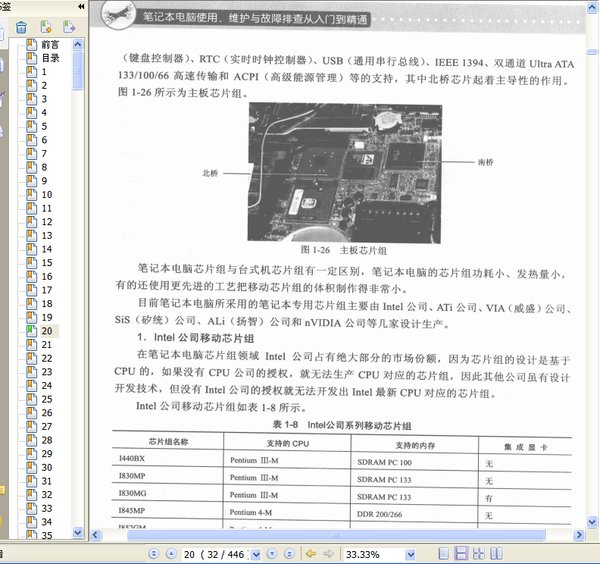Go to last page button

(290, 554)
